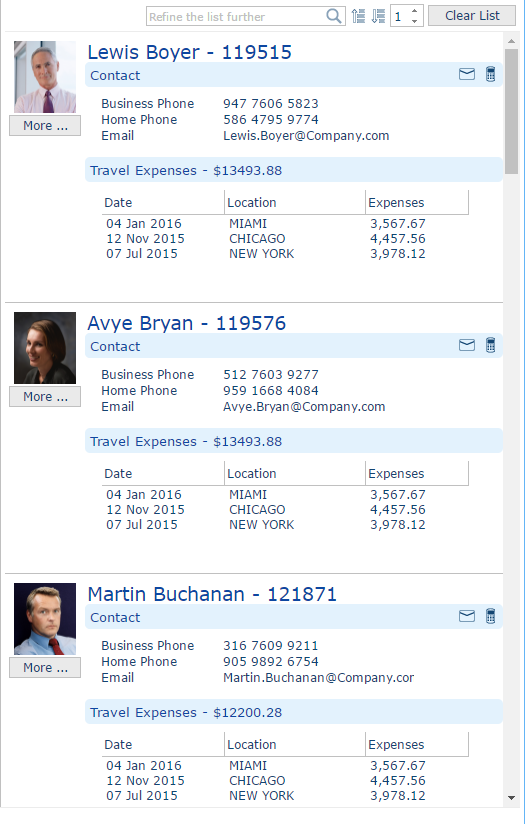Sort the list ascending

358,16
